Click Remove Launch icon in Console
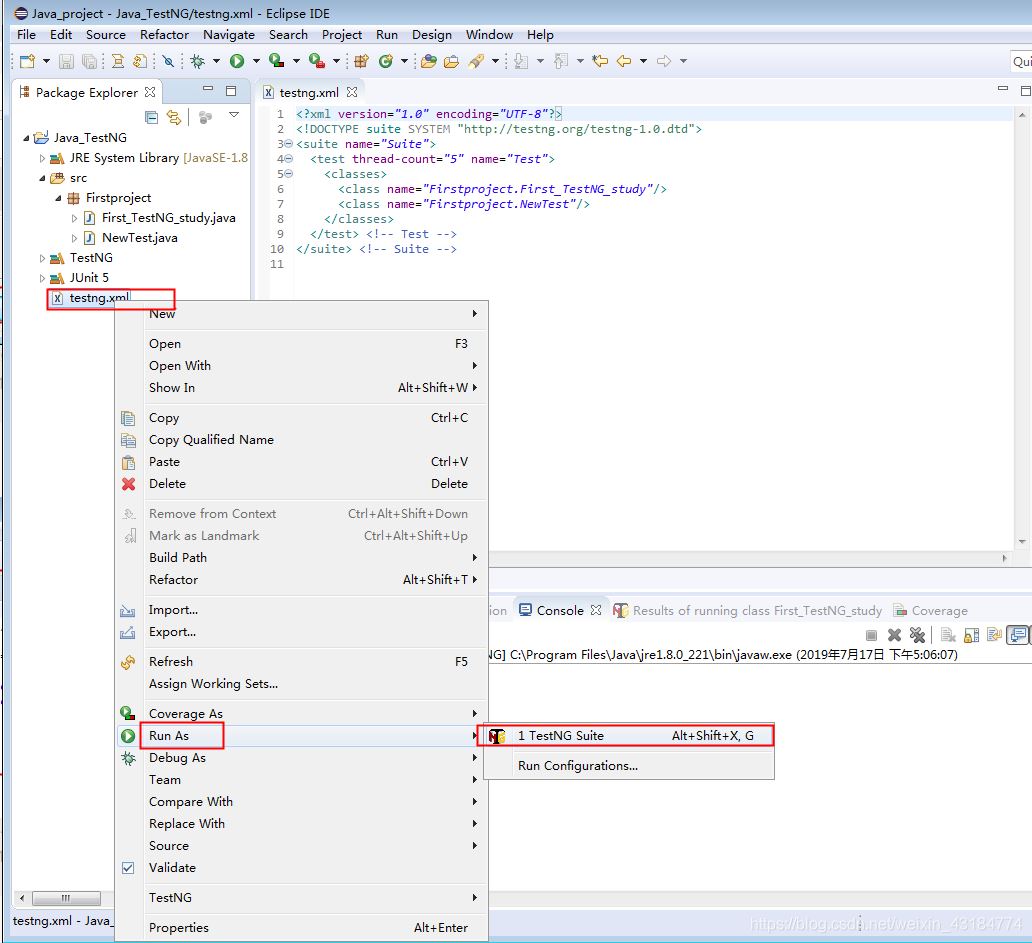Viewport: 1032px width, 943px height. [x=894, y=635]
